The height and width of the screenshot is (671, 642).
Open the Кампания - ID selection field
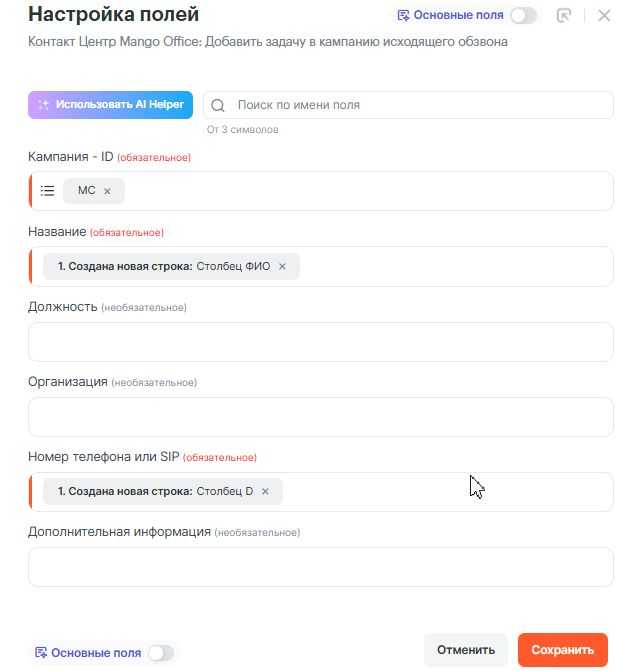360,191
